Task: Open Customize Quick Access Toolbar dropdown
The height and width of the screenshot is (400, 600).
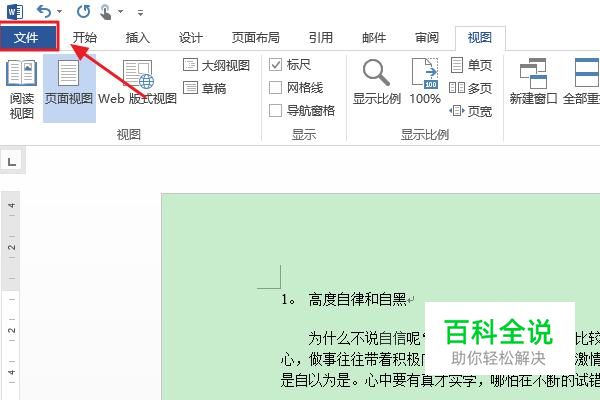Action: coord(140,13)
